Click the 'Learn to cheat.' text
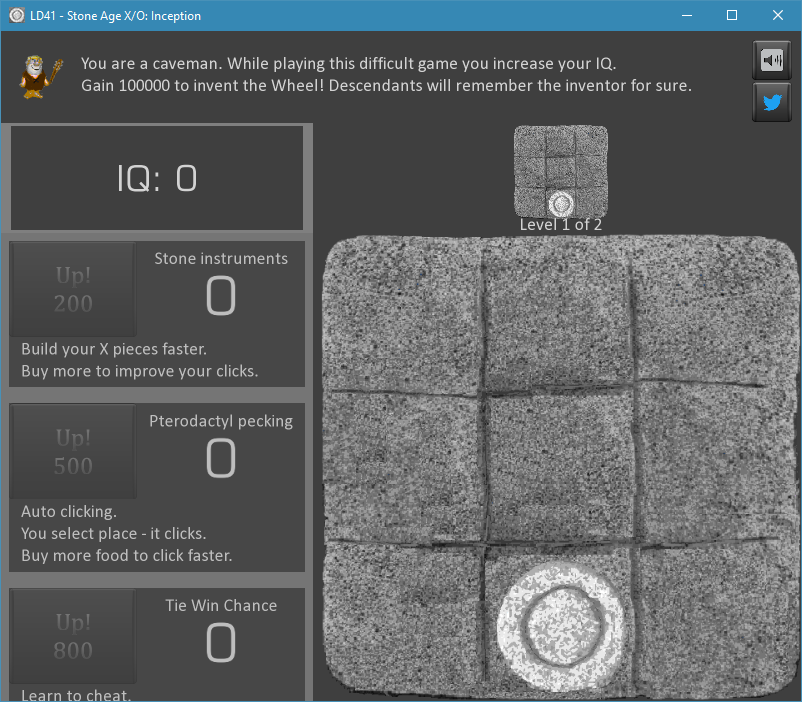802x702 pixels. click(76, 695)
